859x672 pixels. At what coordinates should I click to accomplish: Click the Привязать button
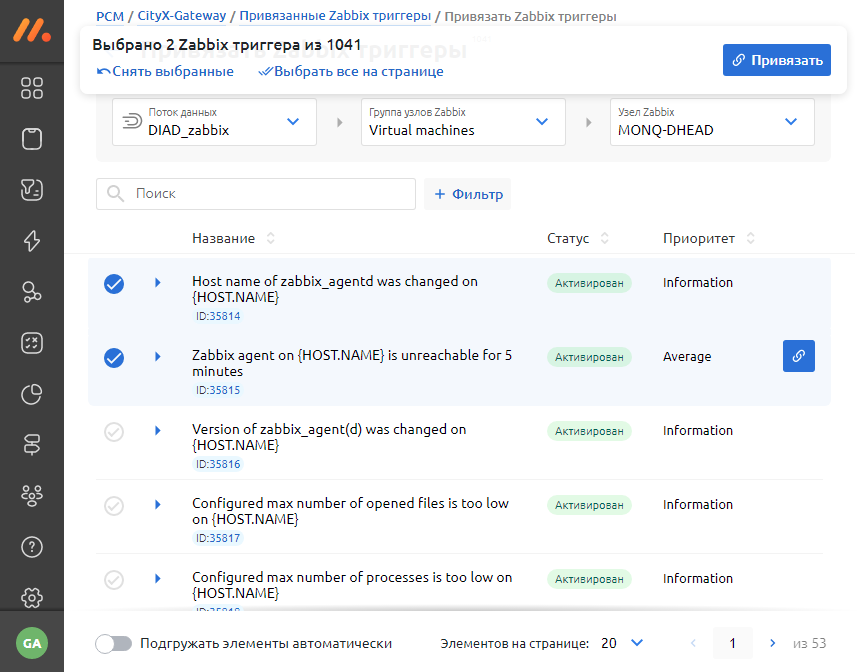coord(776,60)
